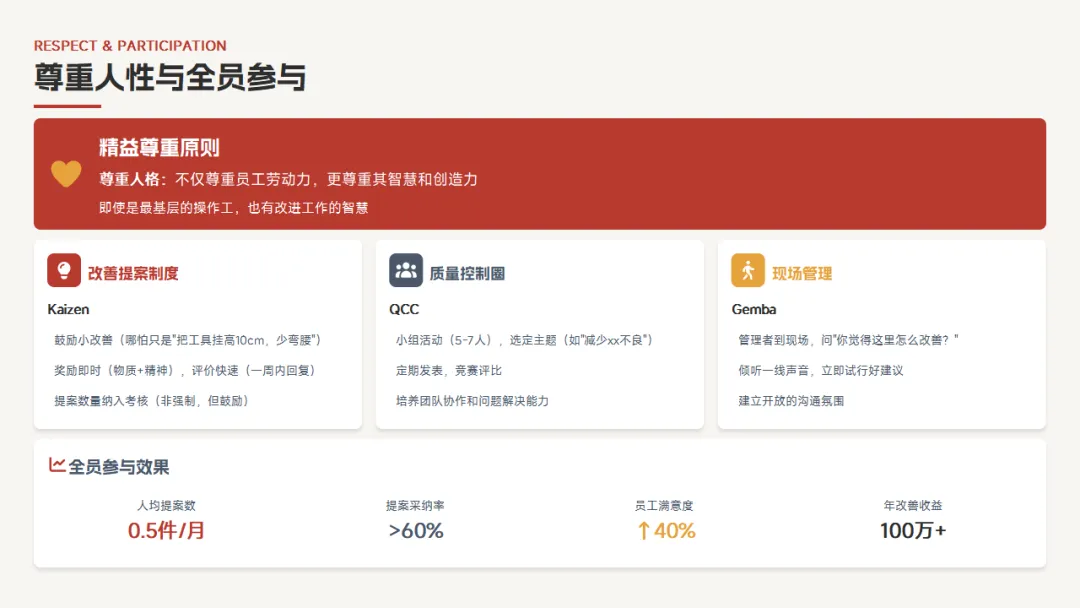This screenshot has width=1080, height=608.
Task: Click the QCC subheading
Action: pyautogui.click(x=404, y=309)
